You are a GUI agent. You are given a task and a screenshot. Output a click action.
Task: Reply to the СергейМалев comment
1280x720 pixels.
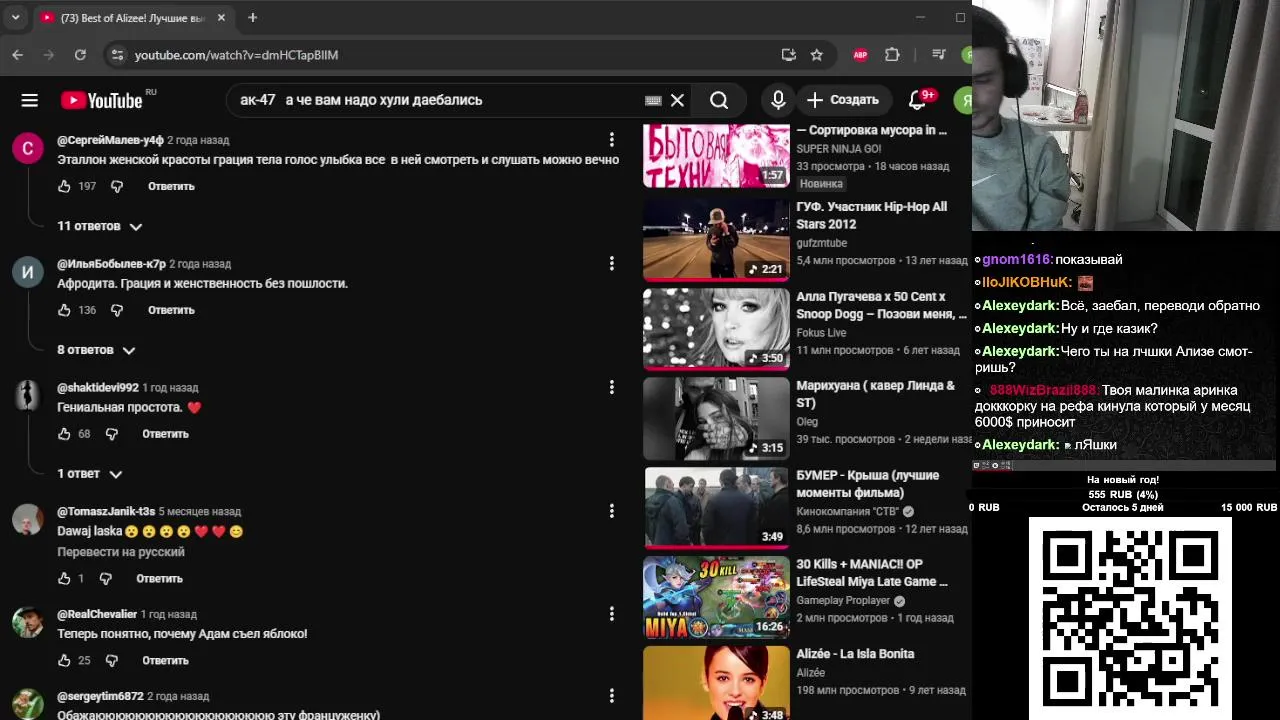171,186
